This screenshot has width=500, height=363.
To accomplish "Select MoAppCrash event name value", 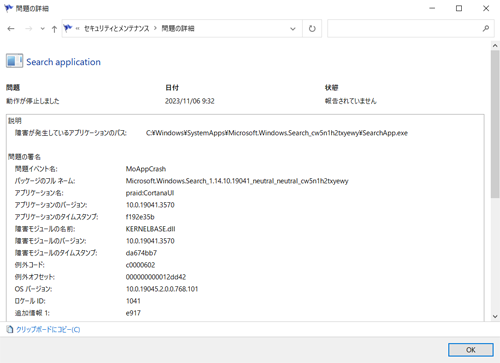I will (x=146, y=169).
